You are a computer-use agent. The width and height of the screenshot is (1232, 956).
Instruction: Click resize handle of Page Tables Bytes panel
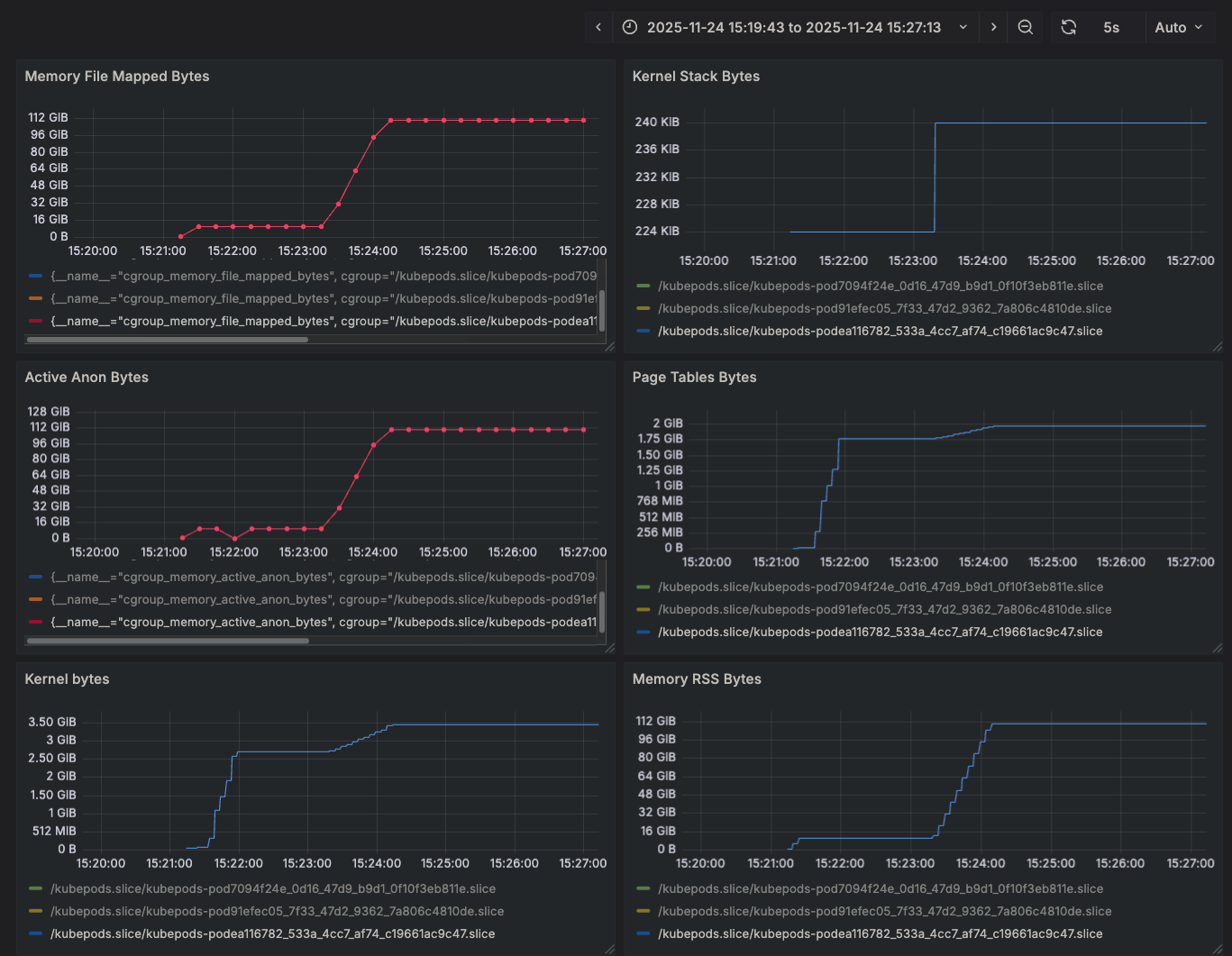click(1218, 648)
